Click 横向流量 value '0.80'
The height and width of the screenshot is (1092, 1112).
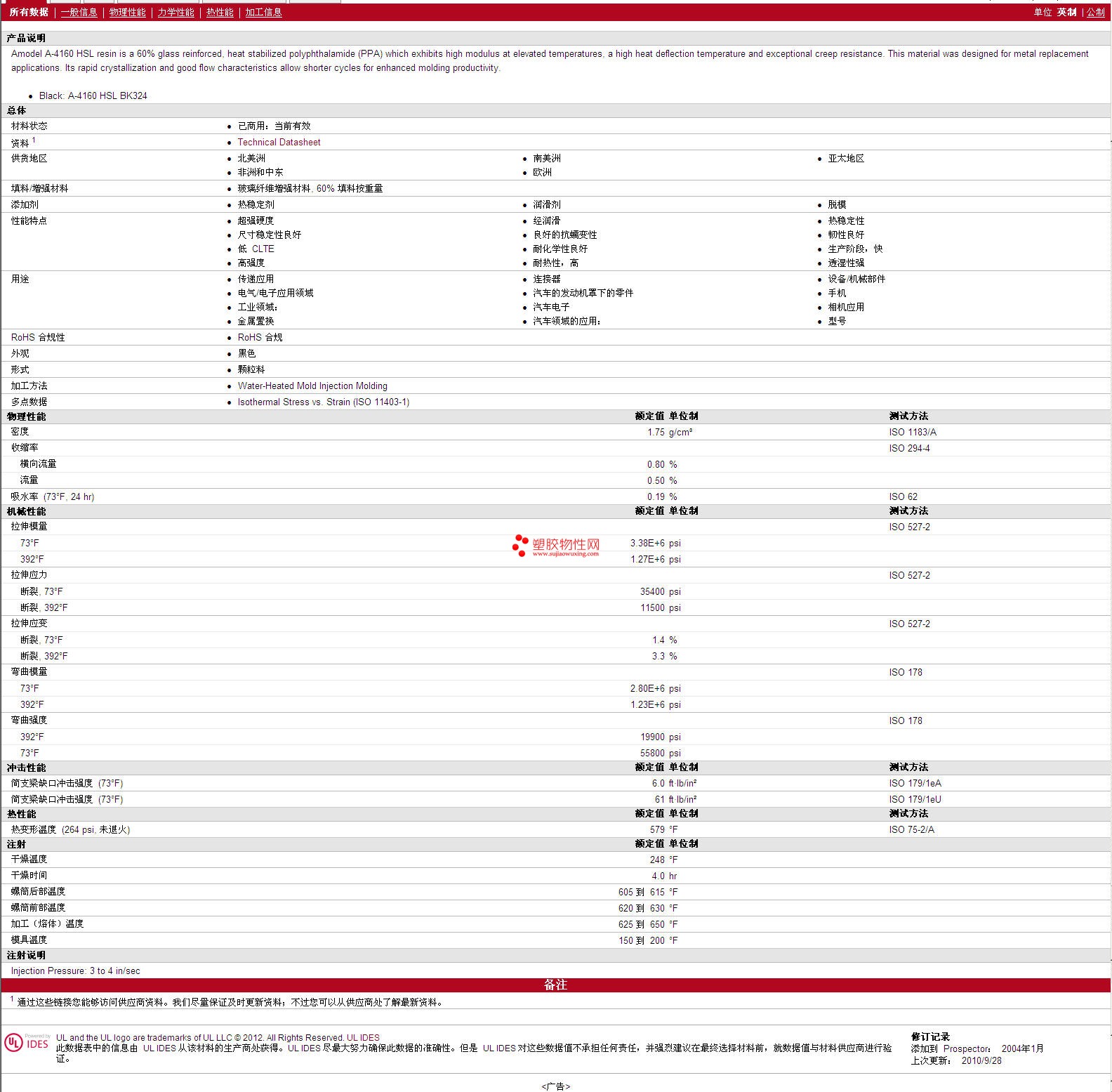[656, 464]
